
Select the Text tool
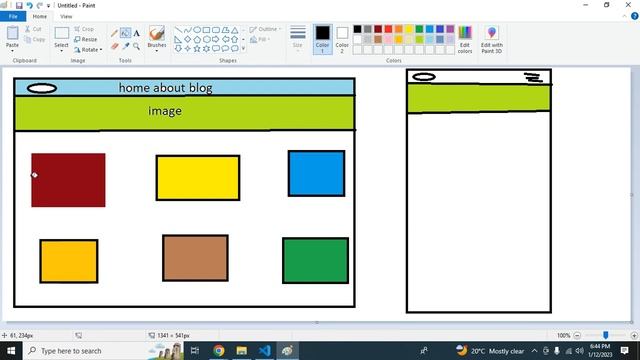click(x=136, y=33)
